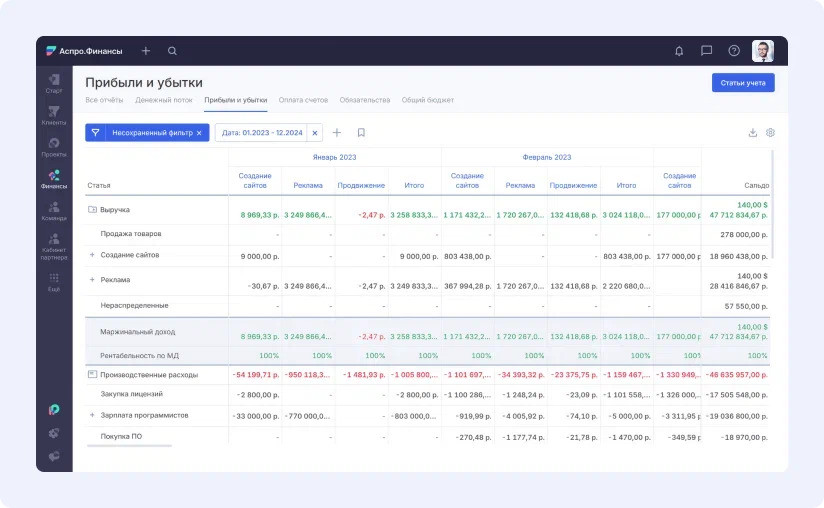Open the notifications bell icon

pyautogui.click(x=680, y=51)
